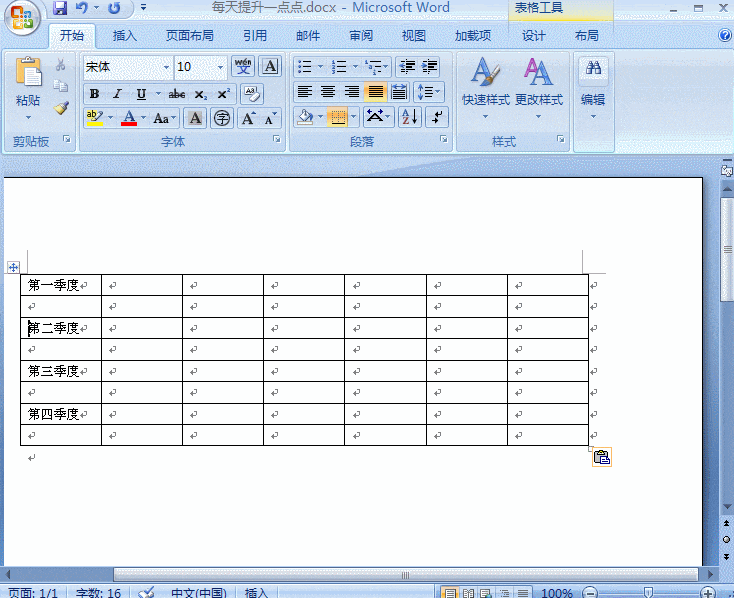The image size is (734, 598).
Task: Apply bulleted list
Action: pyautogui.click(x=305, y=66)
